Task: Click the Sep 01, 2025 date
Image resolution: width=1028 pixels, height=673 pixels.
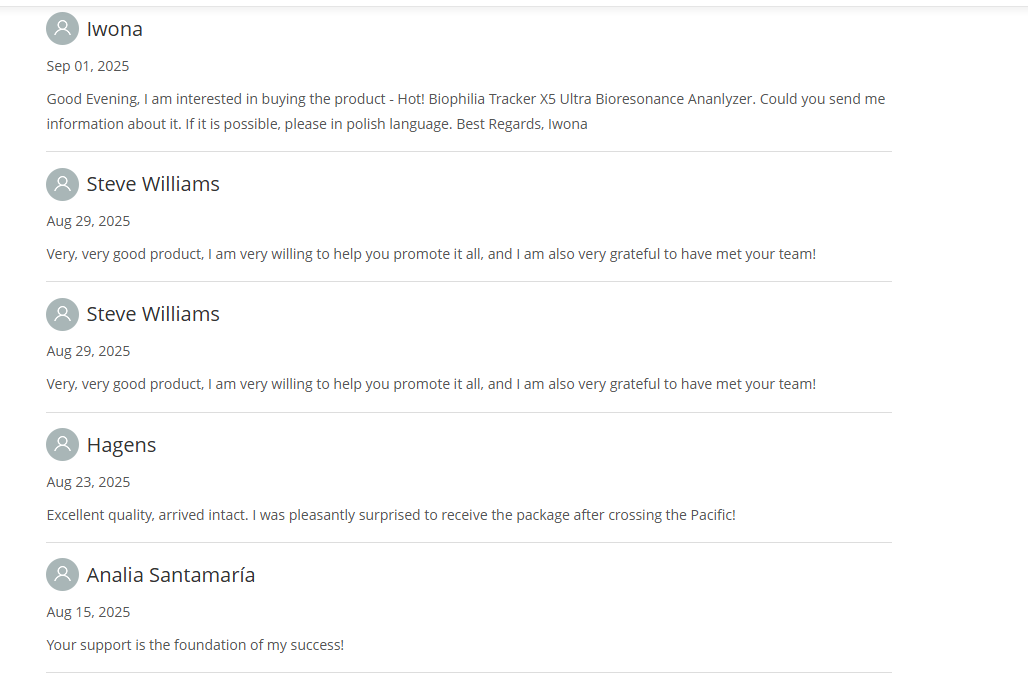Action: tap(88, 66)
